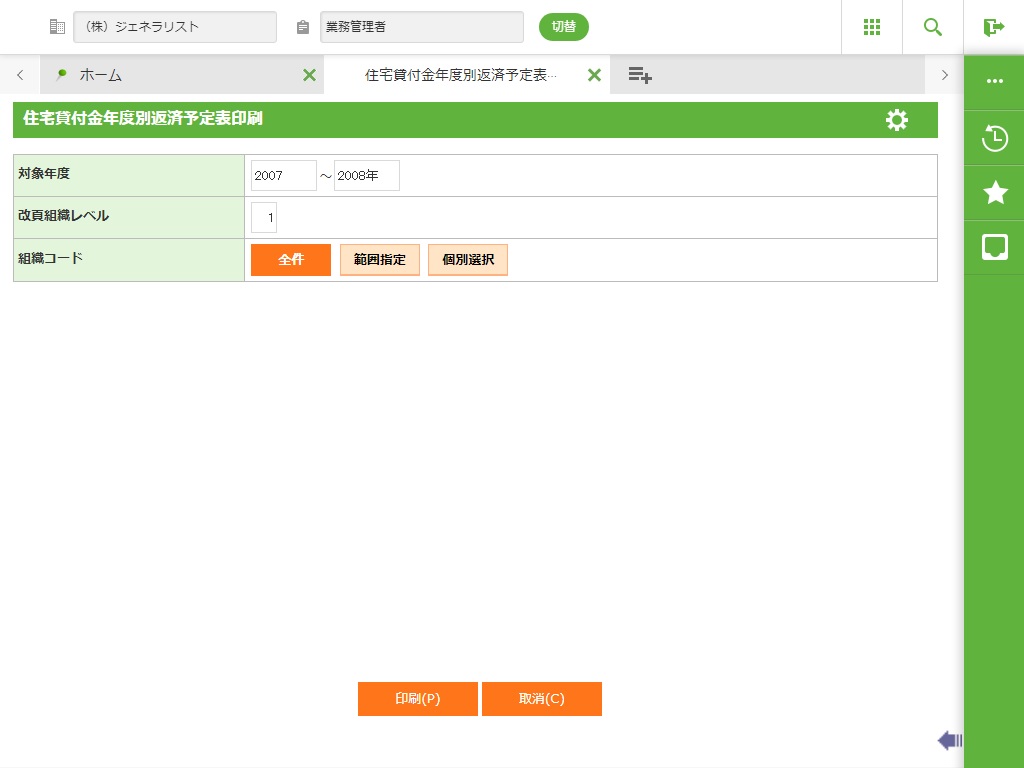
Task: Click the add tab list icon
Action: [x=640, y=75]
